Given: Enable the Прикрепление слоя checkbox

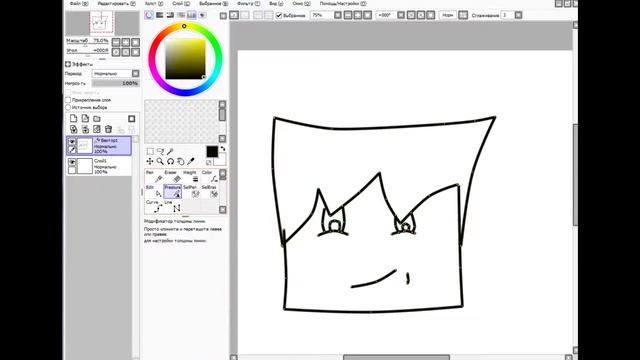Looking at the screenshot, I should [x=68, y=100].
